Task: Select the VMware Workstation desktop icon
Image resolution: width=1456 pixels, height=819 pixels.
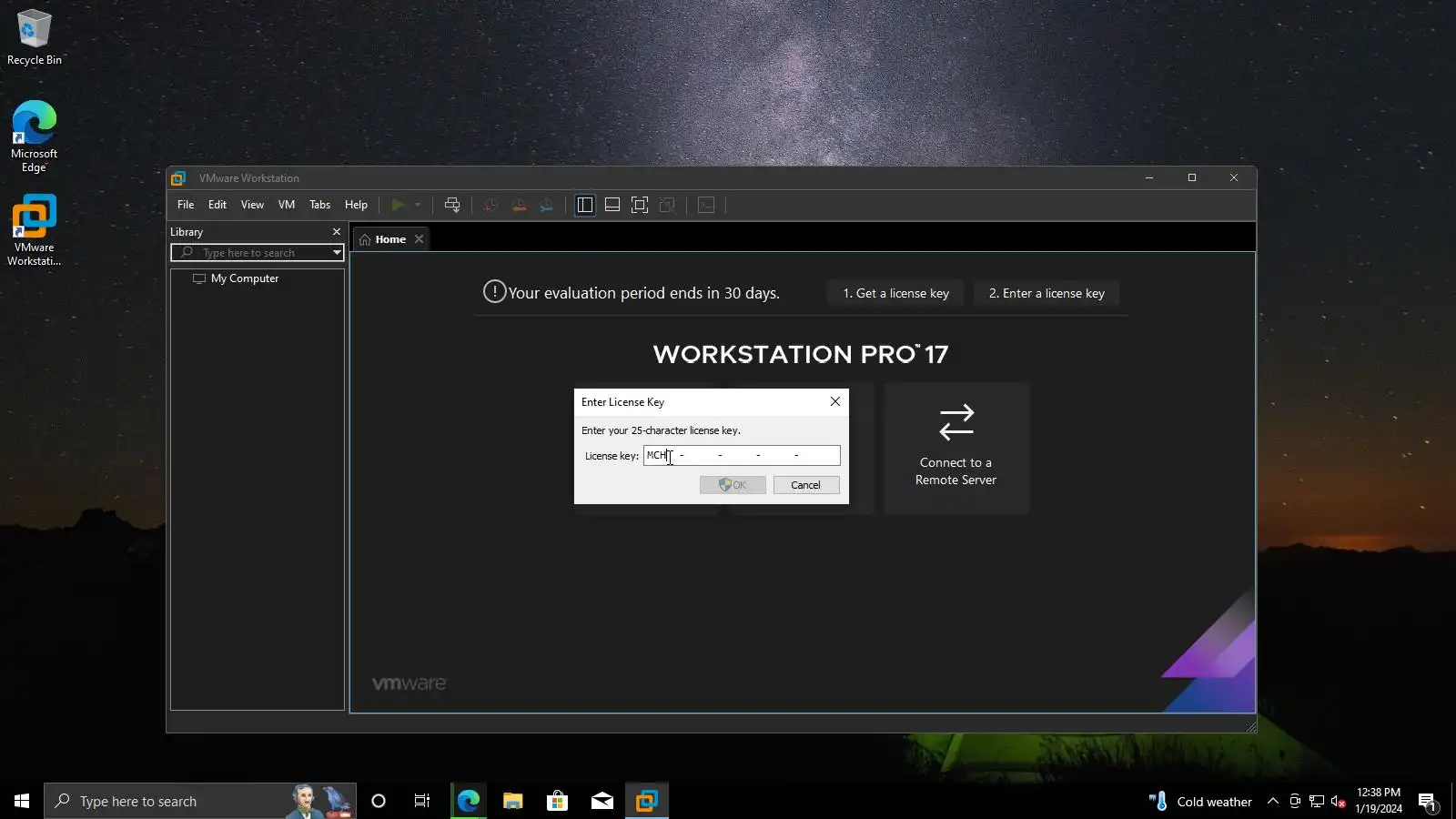Action: point(35,230)
